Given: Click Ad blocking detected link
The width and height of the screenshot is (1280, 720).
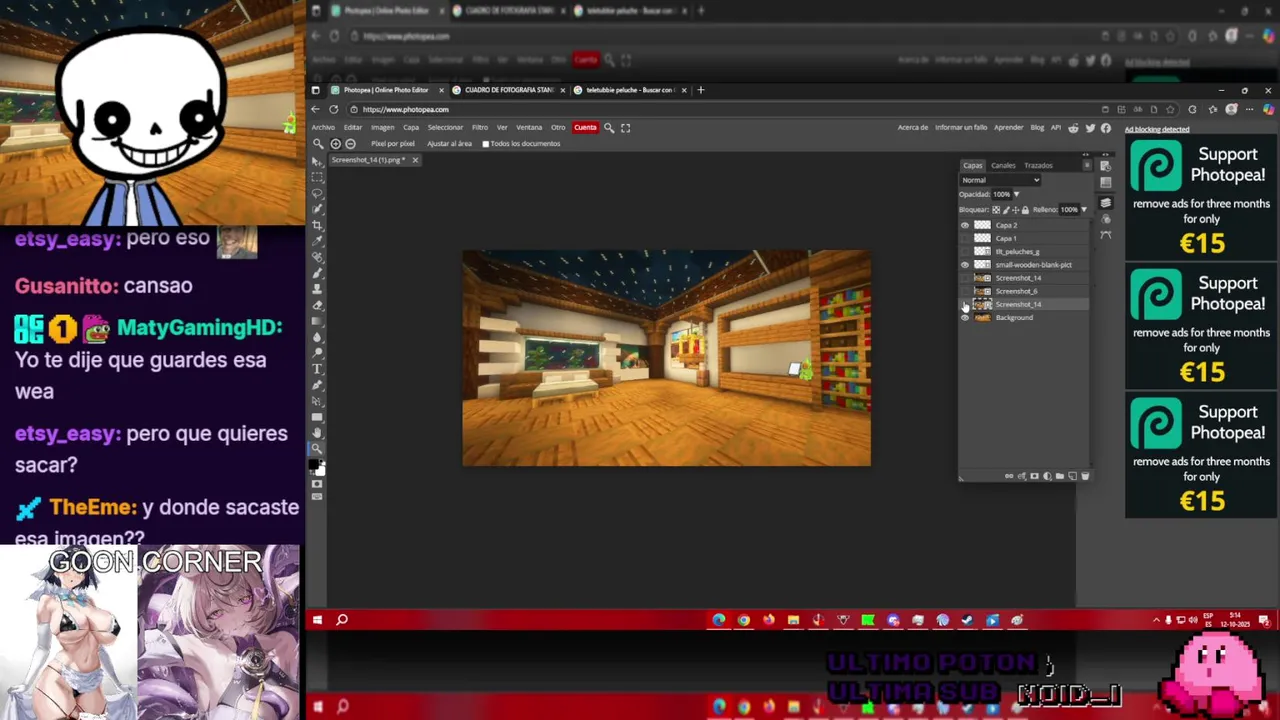Looking at the screenshot, I should 1157,129.
